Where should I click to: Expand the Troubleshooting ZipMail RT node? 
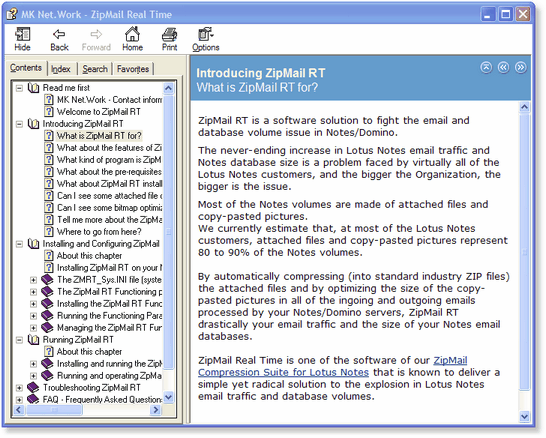coord(20,388)
